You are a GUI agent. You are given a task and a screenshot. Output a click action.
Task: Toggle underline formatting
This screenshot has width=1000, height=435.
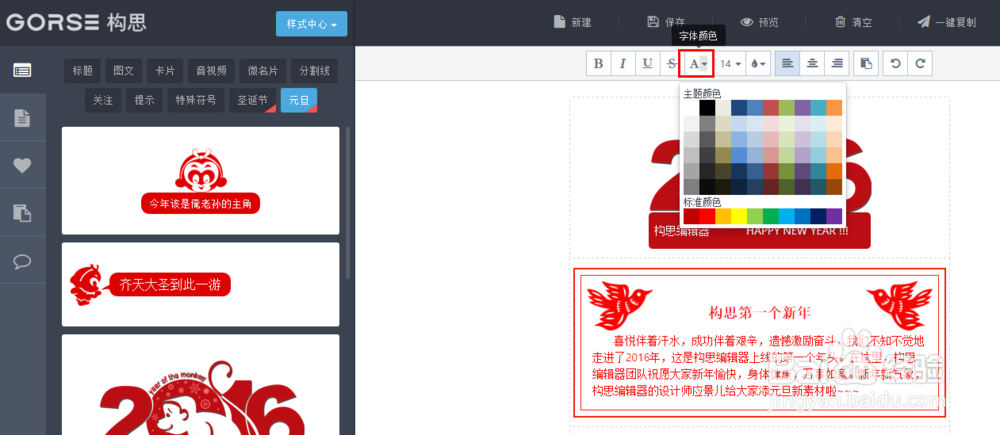coord(647,64)
